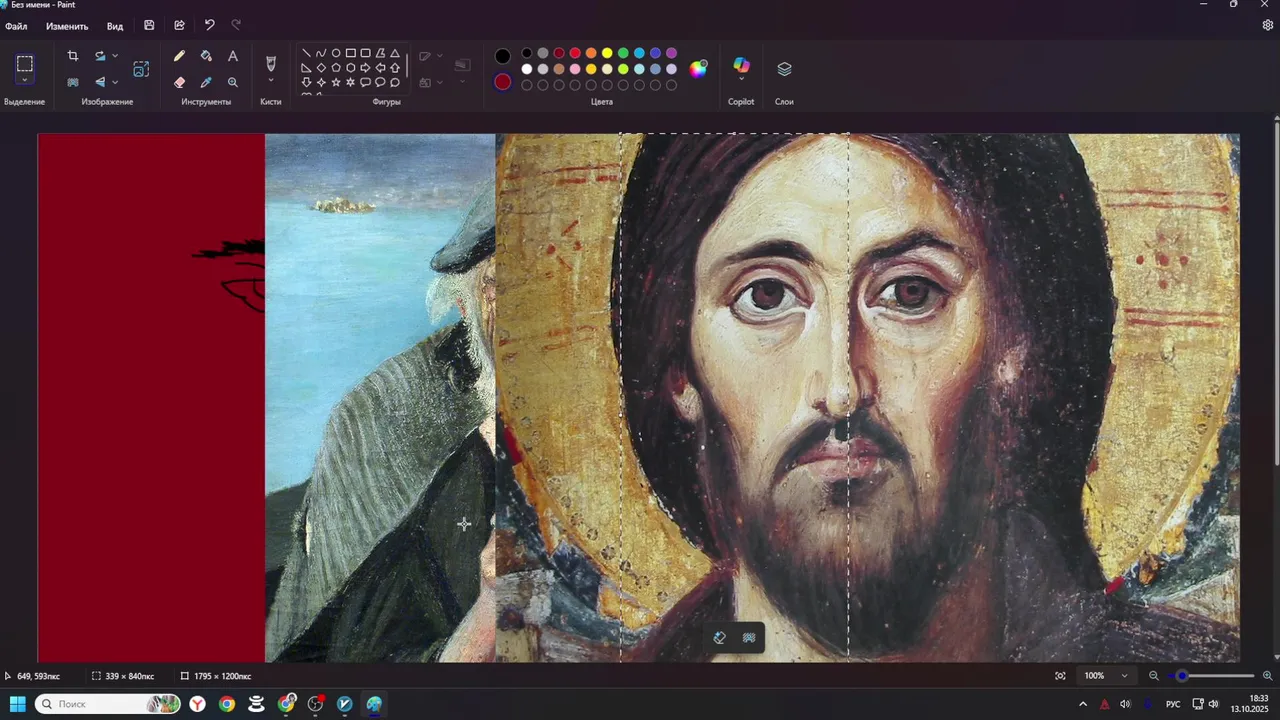Select the Fill bucket tool
The width and height of the screenshot is (1280, 720).
pyautogui.click(x=206, y=56)
